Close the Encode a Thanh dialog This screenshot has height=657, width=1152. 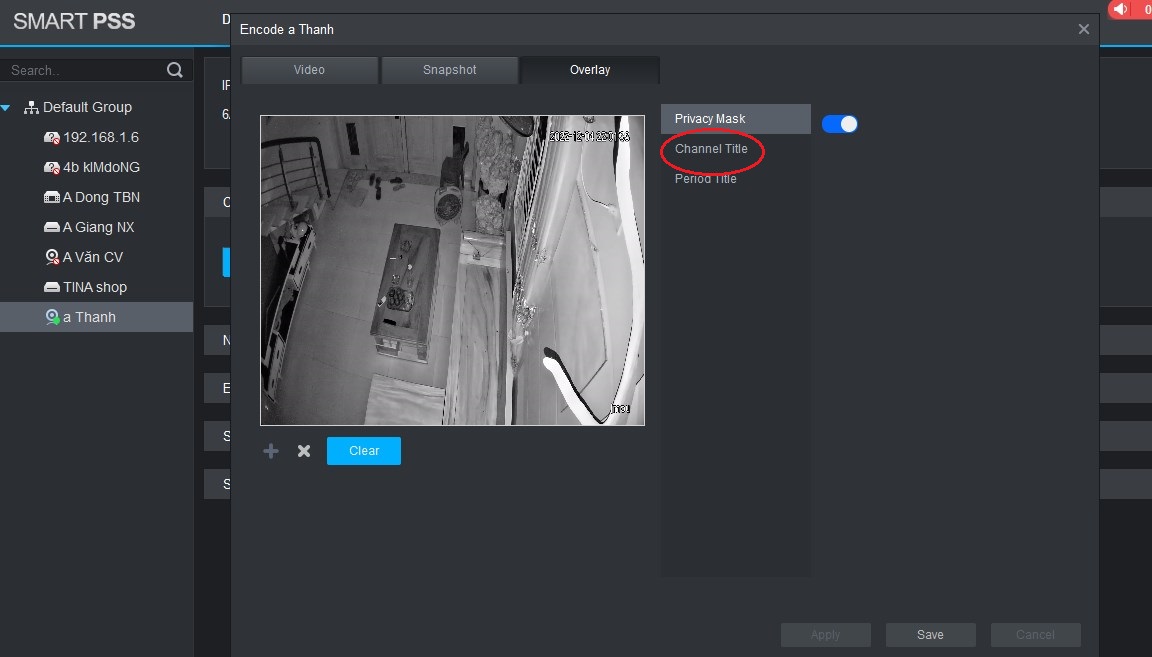click(x=1083, y=30)
